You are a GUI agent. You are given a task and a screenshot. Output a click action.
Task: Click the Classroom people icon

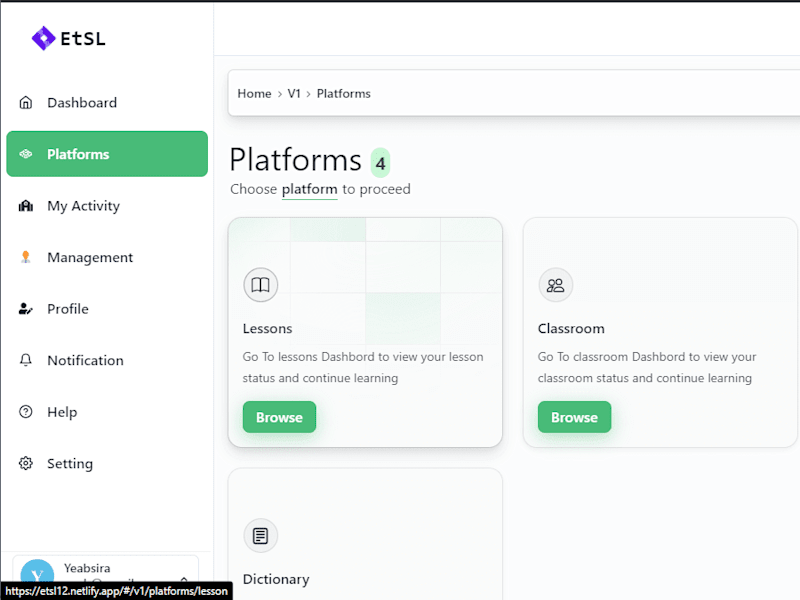point(556,285)
